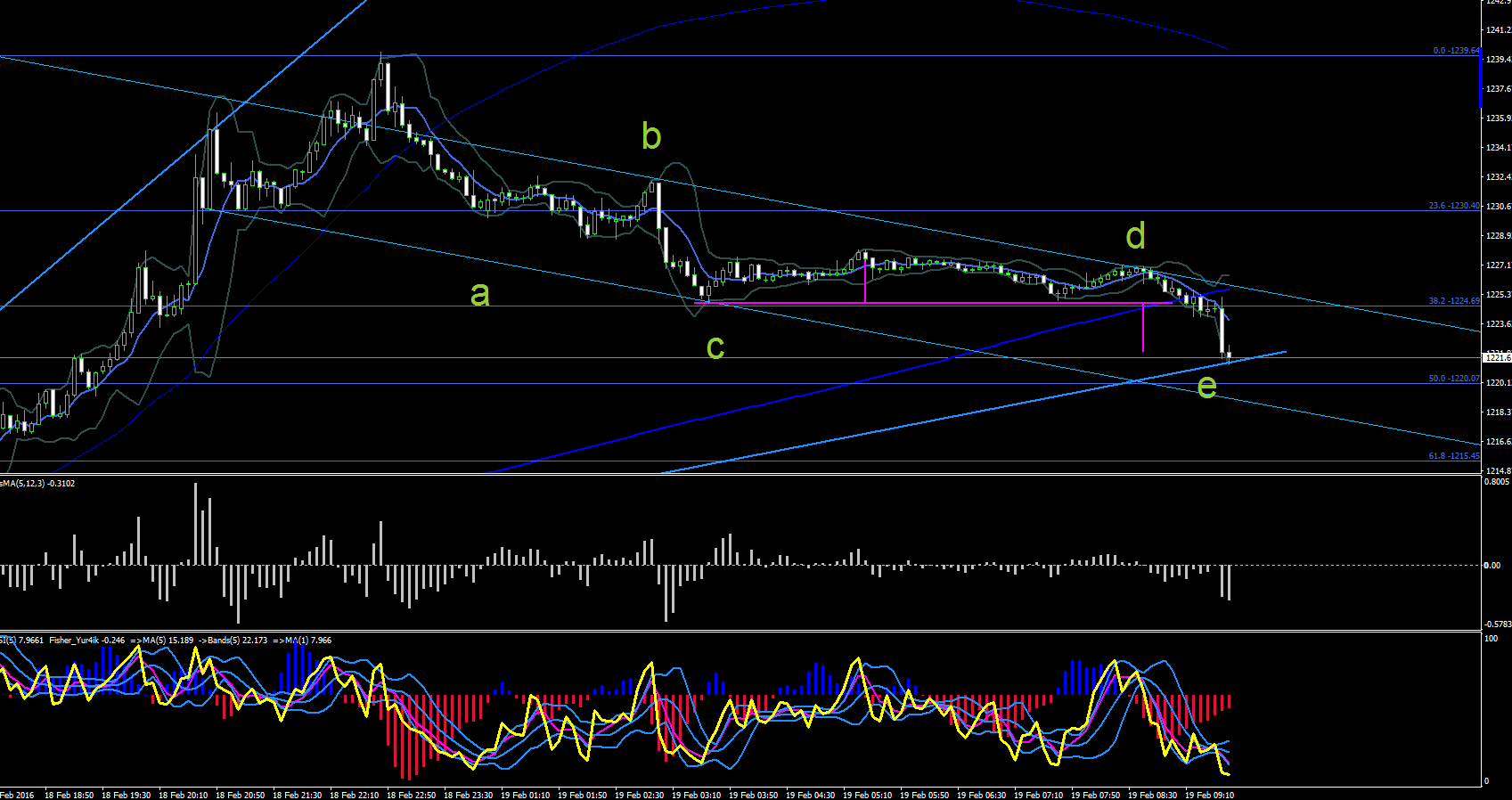
Task: Select the green wave label 'a'
Action: 479,295
